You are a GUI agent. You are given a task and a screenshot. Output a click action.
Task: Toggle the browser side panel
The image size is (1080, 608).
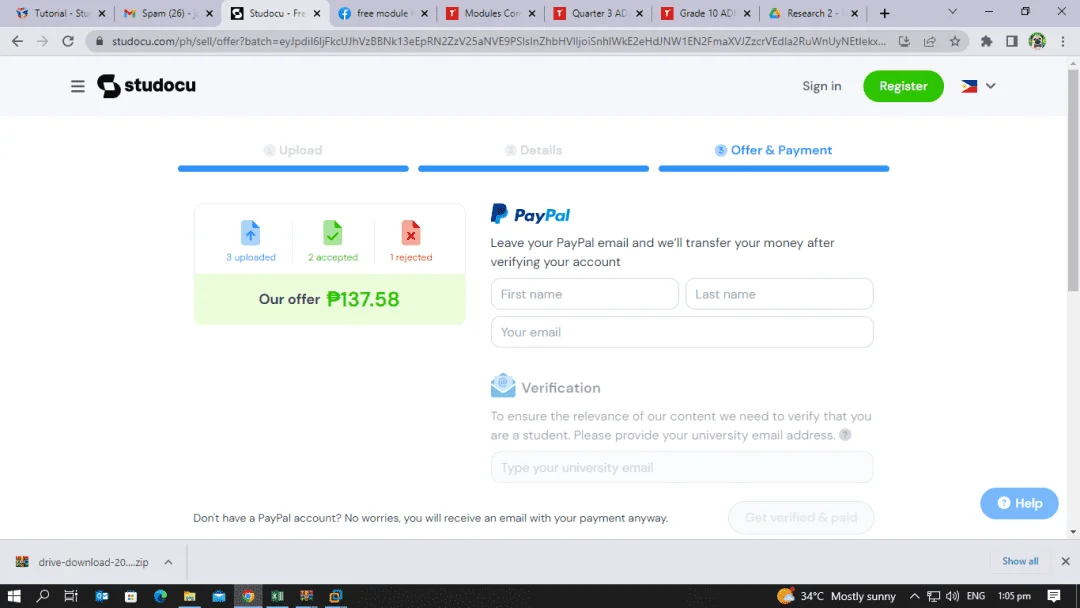pos(1011,41)
